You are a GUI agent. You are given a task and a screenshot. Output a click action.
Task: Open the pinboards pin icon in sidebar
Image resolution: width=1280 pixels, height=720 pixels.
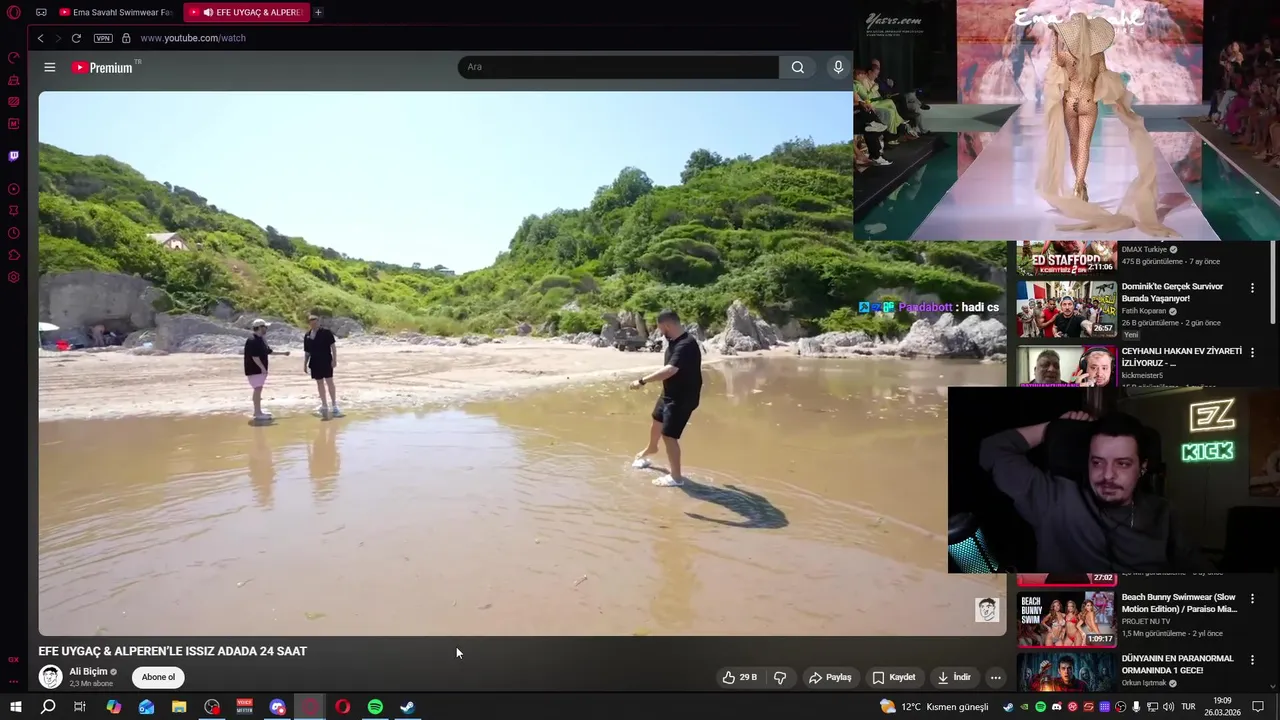(14, 211)
